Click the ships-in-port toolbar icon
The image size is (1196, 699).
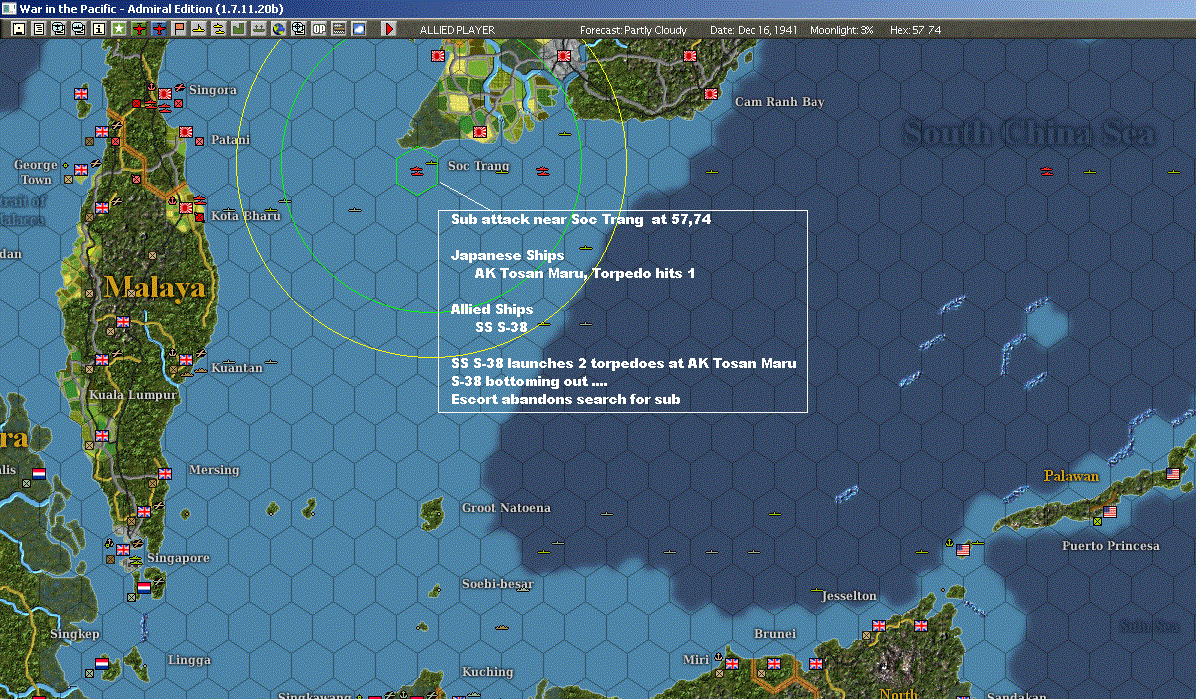[259, 29]
